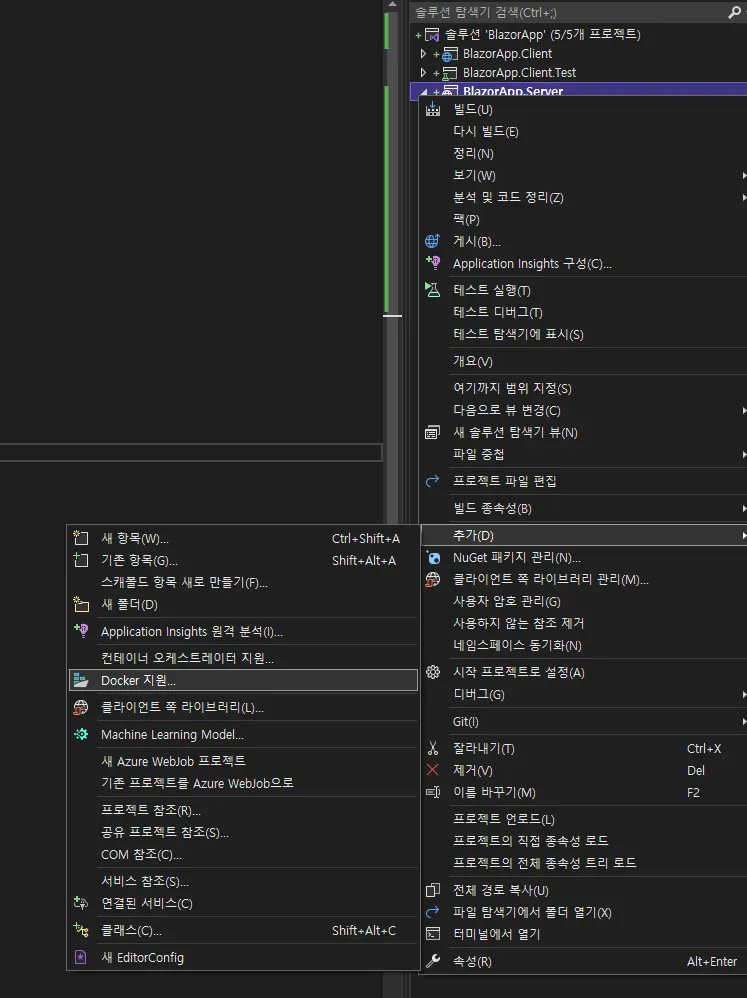Click the gear icon next to 시작 프로젝트로 설정(A)

pos(433,672)
